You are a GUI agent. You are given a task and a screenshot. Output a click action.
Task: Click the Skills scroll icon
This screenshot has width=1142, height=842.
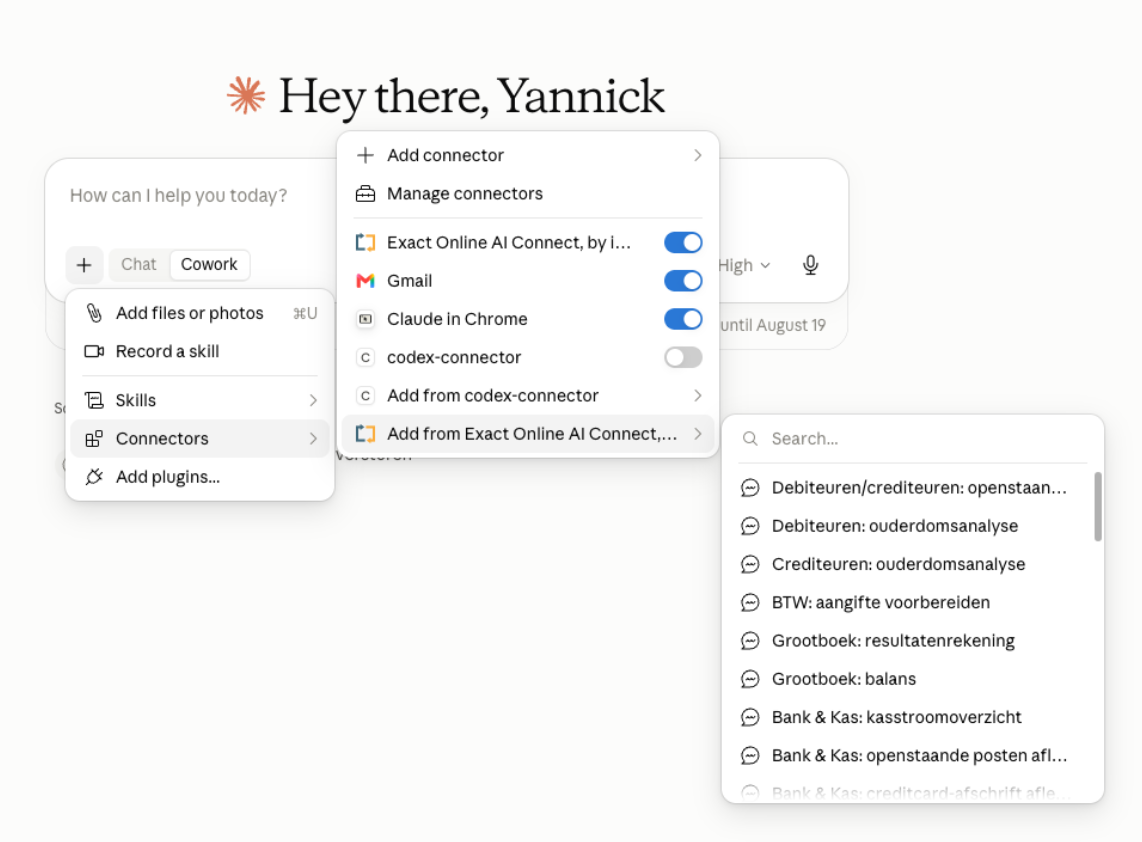click(x=94, y=400)
